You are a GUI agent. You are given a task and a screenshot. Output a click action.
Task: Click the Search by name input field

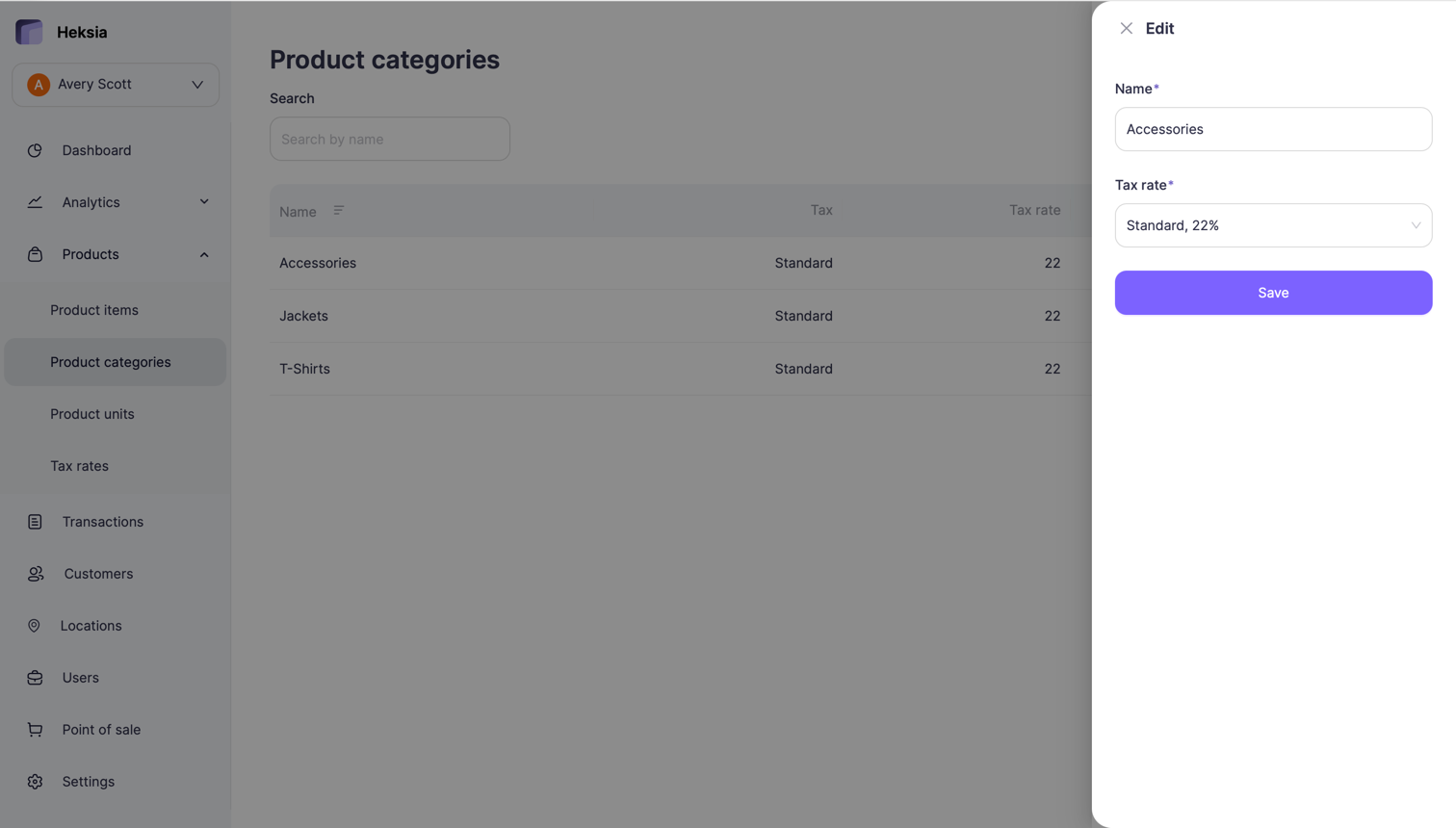click(389, 139)
